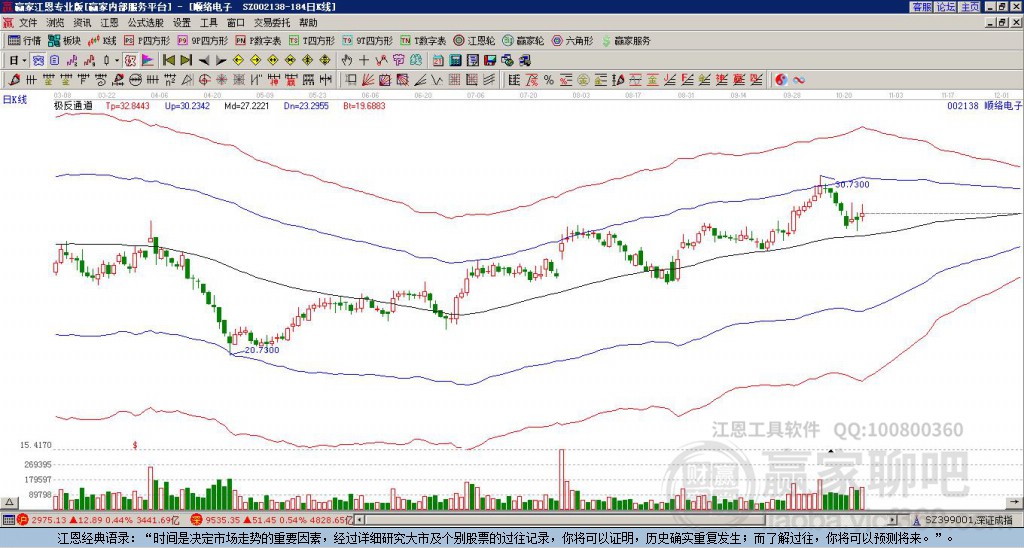Open the 论坛 link
Image resolution: width=1024 pixels, height=548 pixels.
[946, 7]
